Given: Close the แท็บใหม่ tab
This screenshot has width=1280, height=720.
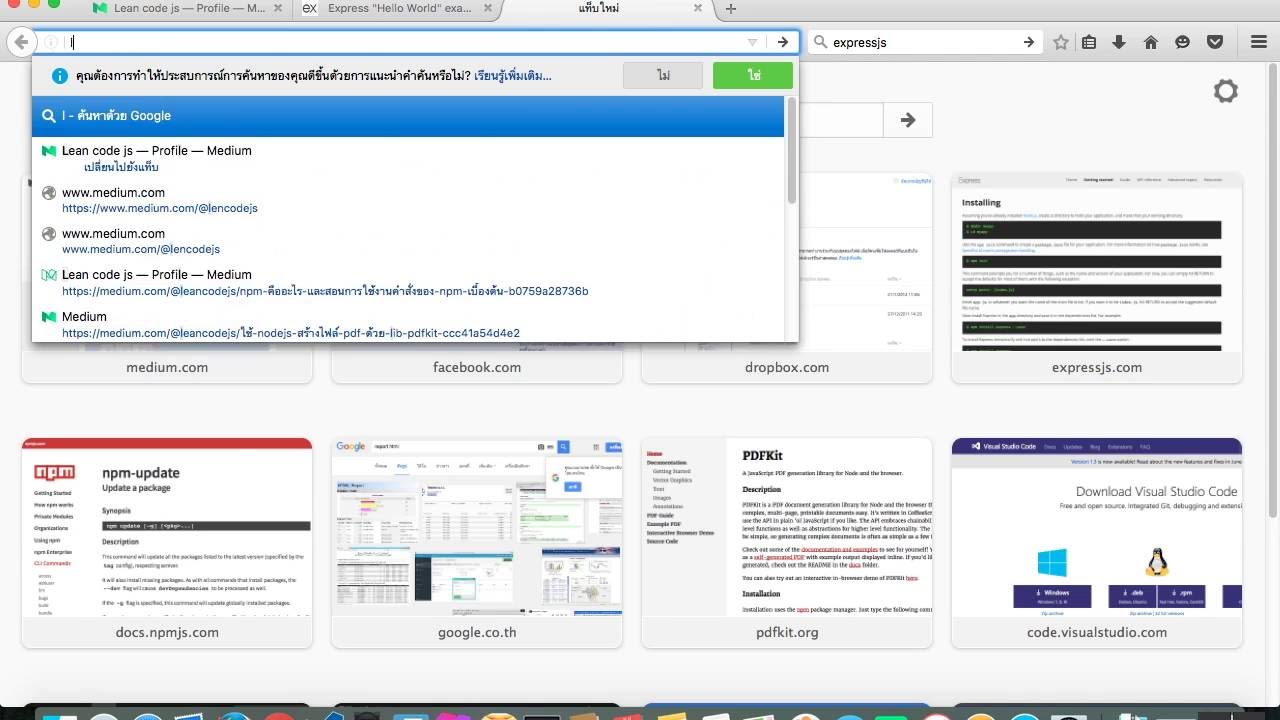Looking at the screenshot, I should [698, 8].
